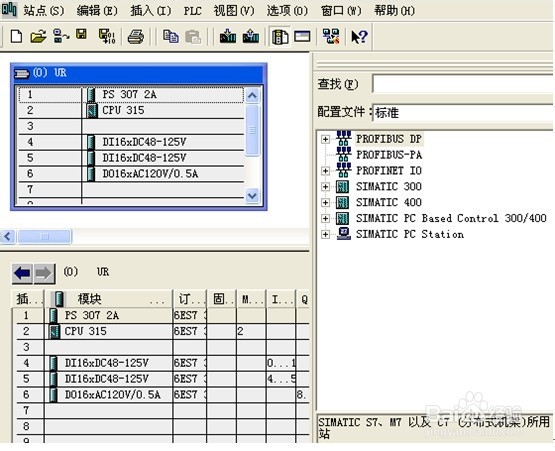
Task: Expand the SIMATIC 400 tree node
Action: [x=325, y=202]
